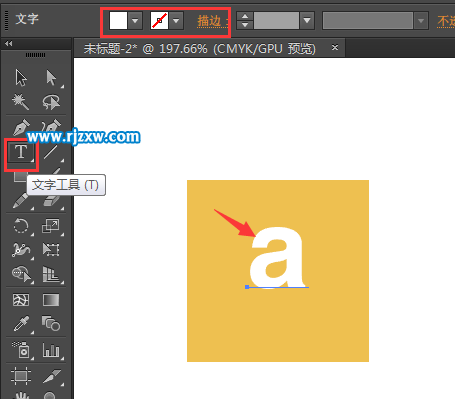This screenshot has height=399, width=455.
Task: Increase stroke weight with up stepper
Action: click(x=245, y=16)
